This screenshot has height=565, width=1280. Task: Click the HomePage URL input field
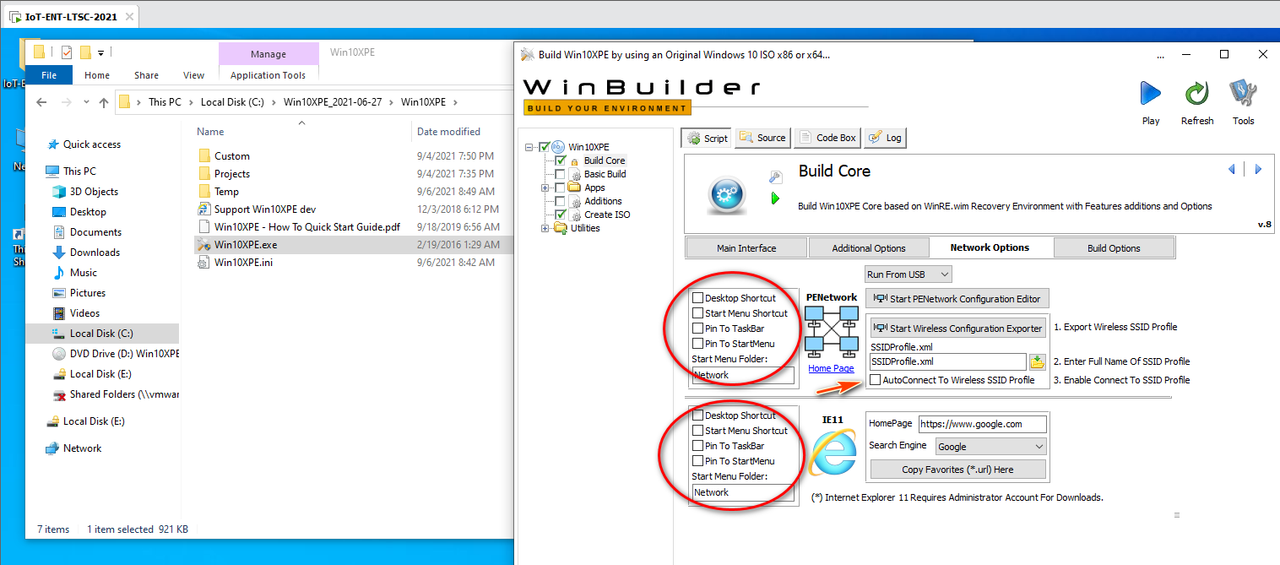[x=982, y=424]
